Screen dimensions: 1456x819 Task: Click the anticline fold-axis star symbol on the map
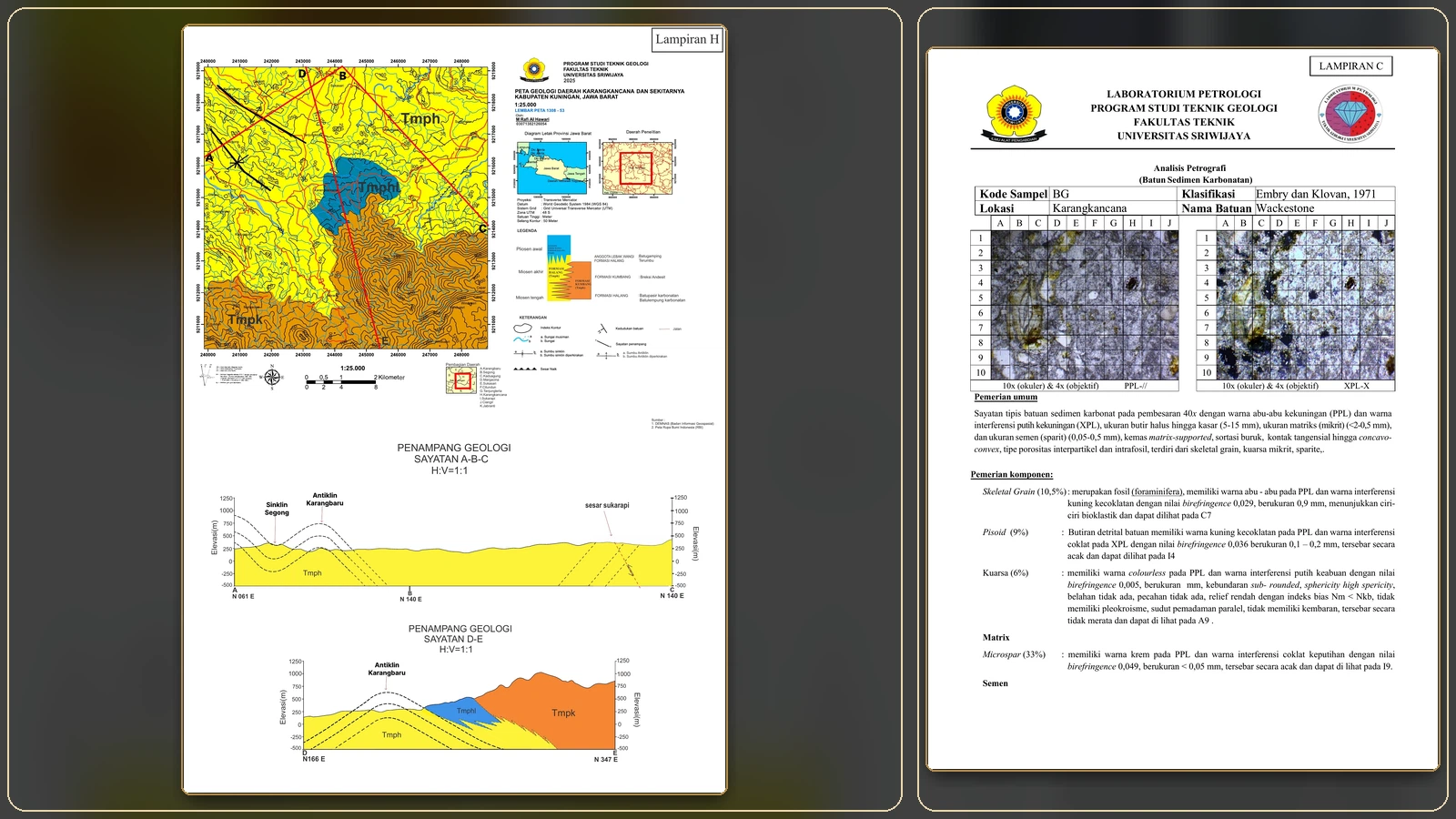(x=237, y=162)
